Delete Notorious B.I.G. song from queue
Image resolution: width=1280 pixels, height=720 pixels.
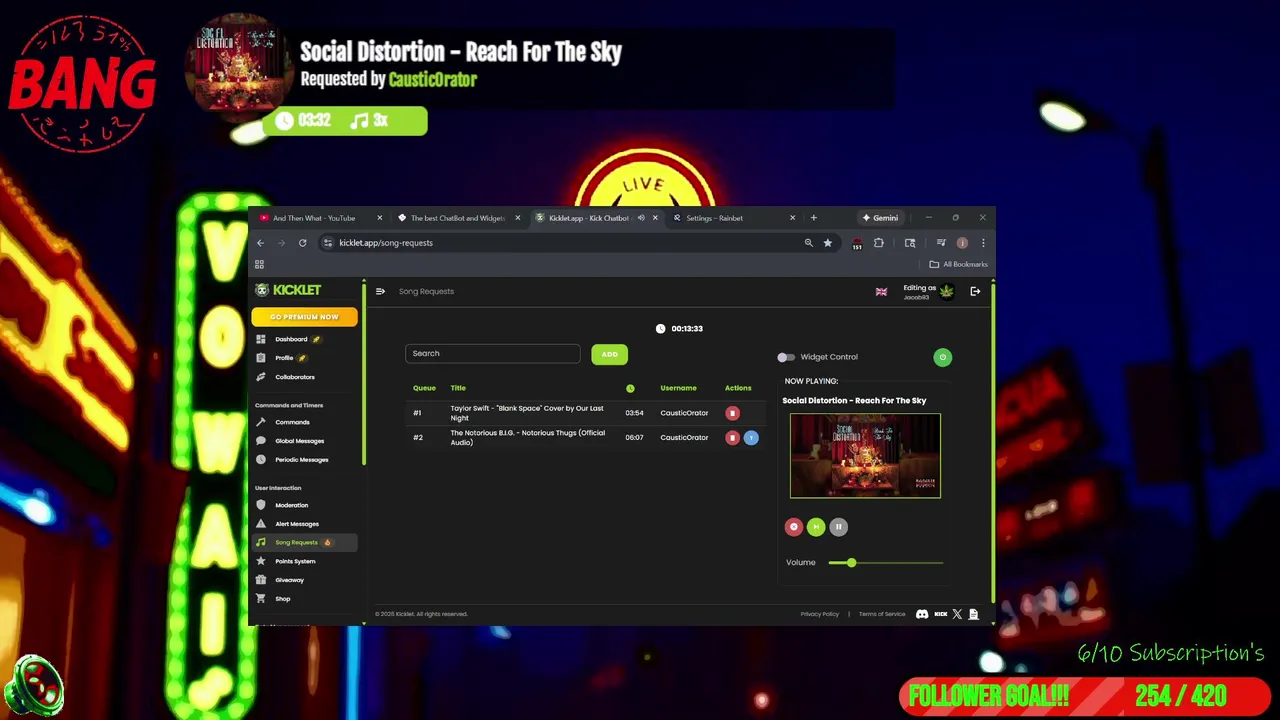(x=732, y=438)
